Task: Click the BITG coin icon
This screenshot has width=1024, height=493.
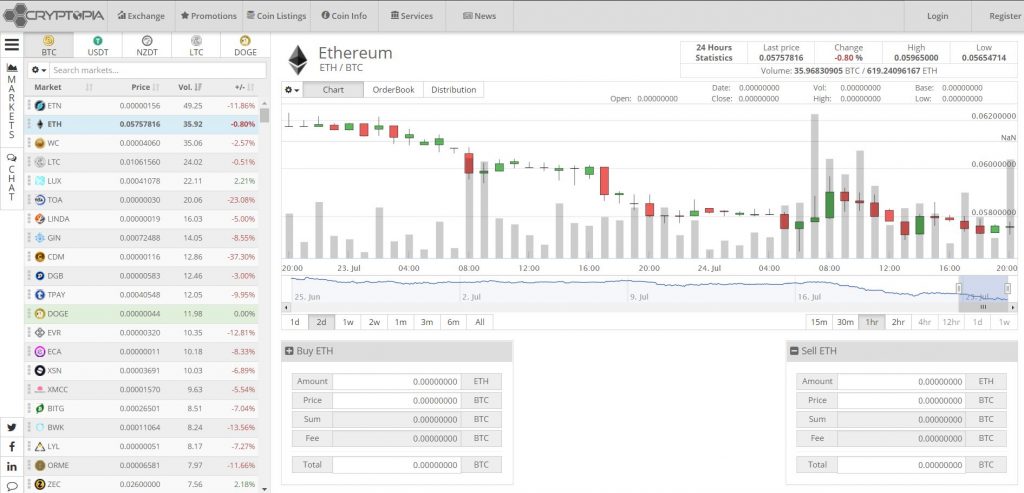Action: click(x=40, y=408)
